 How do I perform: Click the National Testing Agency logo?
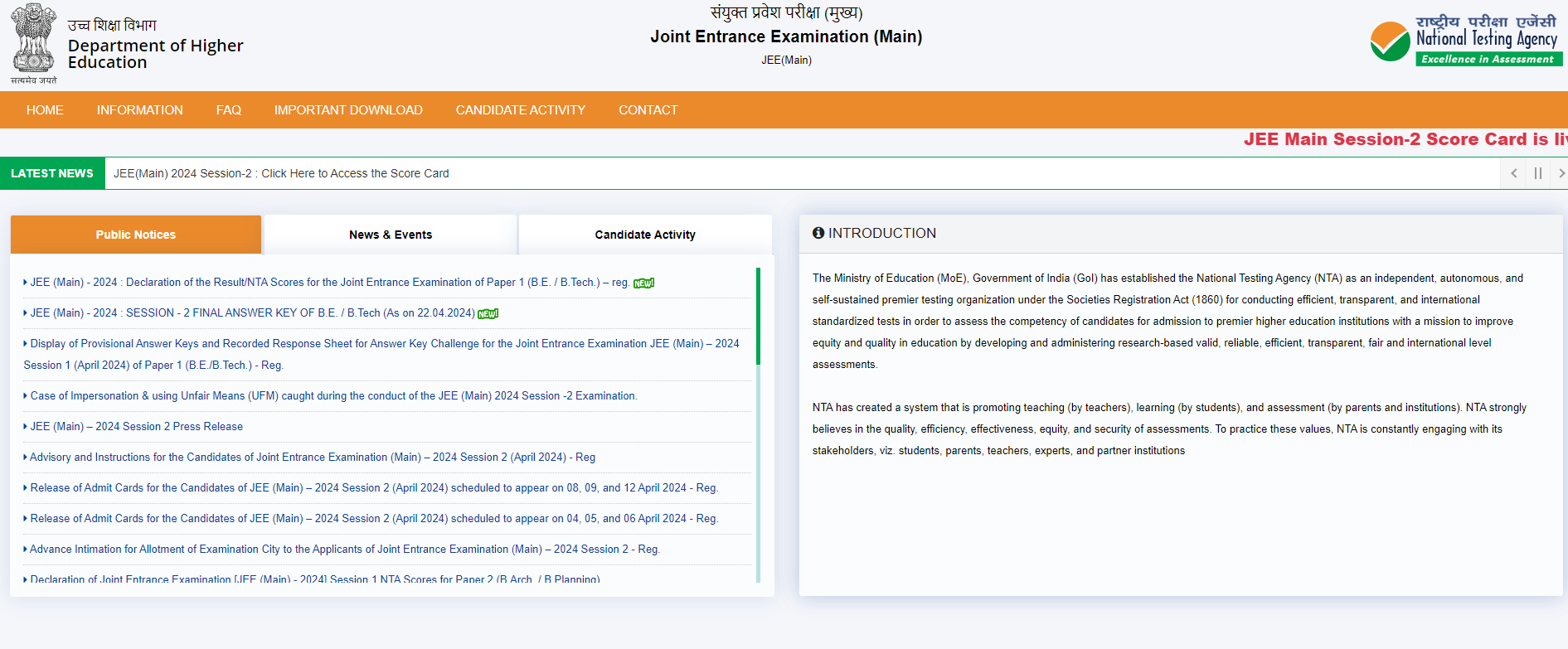pyautogui.click(x=1466, y=40)
